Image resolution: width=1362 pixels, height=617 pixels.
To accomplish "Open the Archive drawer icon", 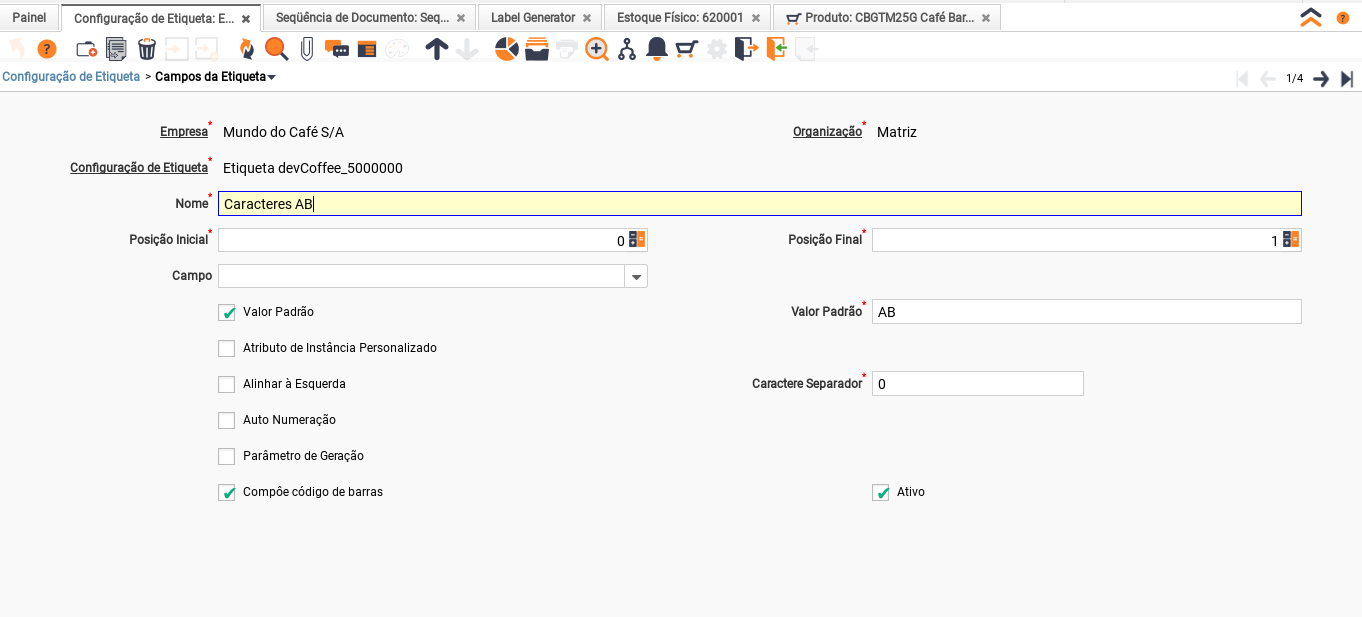I will coord(537,49).
